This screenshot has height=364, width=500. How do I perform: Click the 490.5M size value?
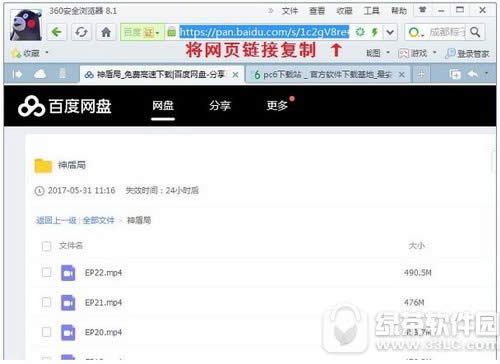click(418, 273)
